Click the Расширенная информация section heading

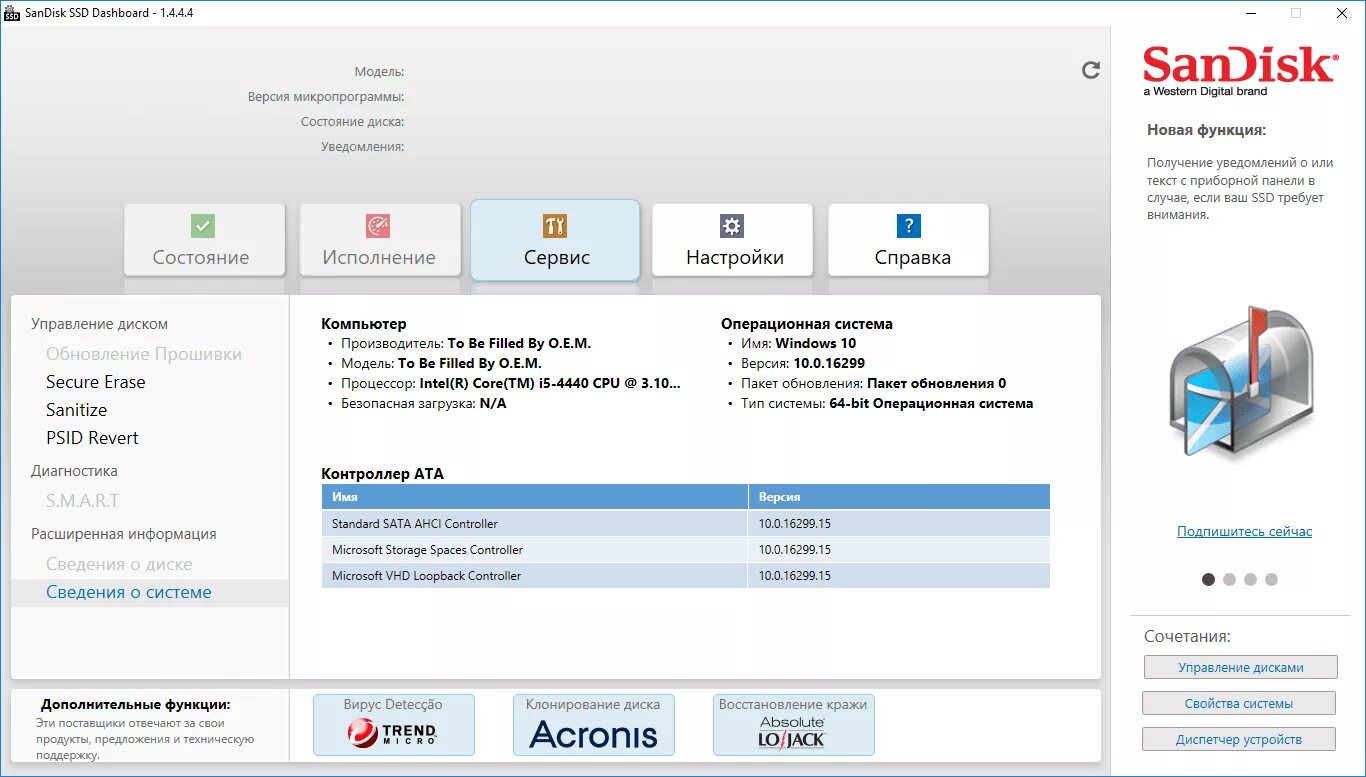click(x=124, y=534)
